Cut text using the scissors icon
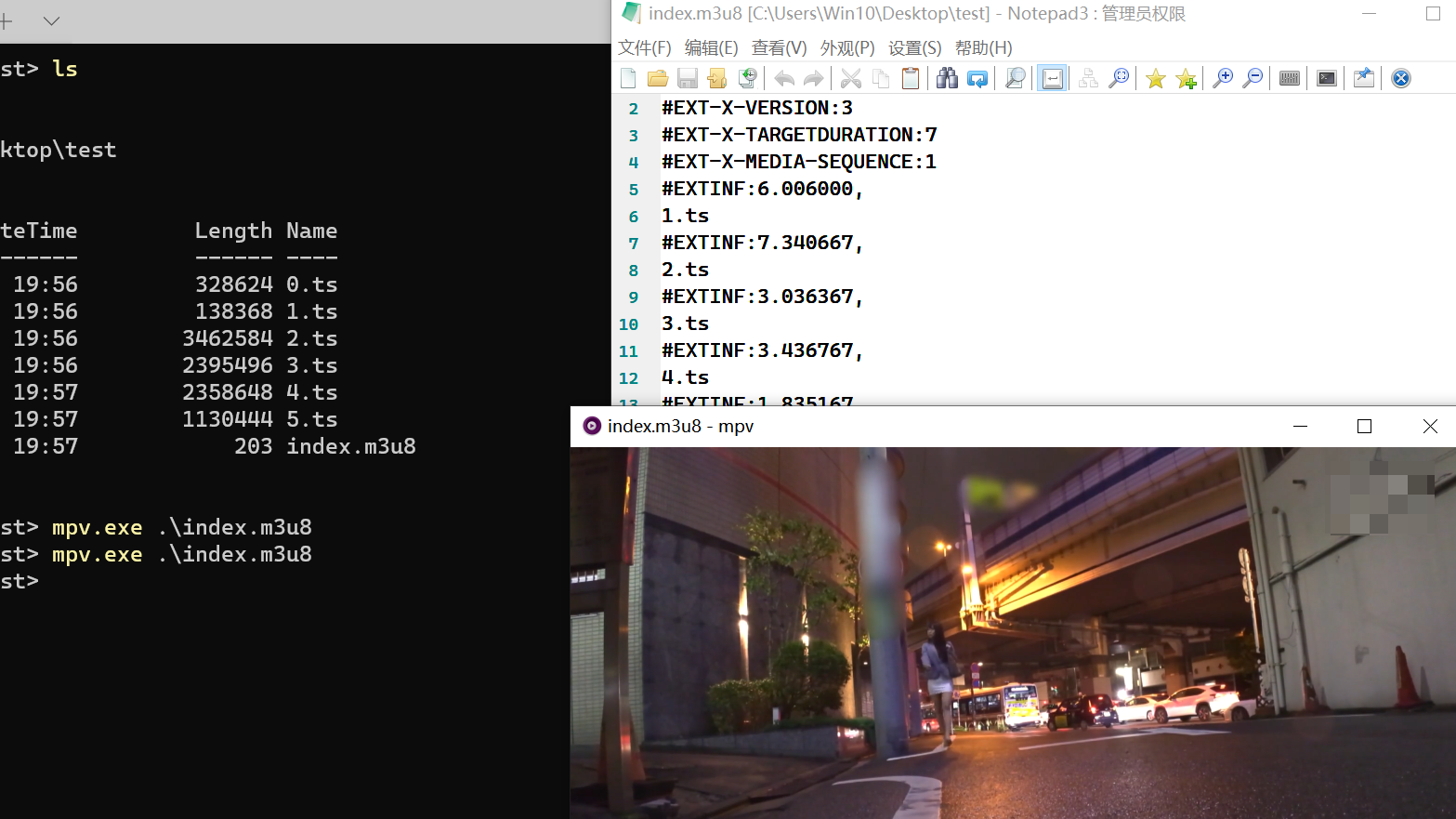This screenshot has width=1456, height=819. point(850,78)
